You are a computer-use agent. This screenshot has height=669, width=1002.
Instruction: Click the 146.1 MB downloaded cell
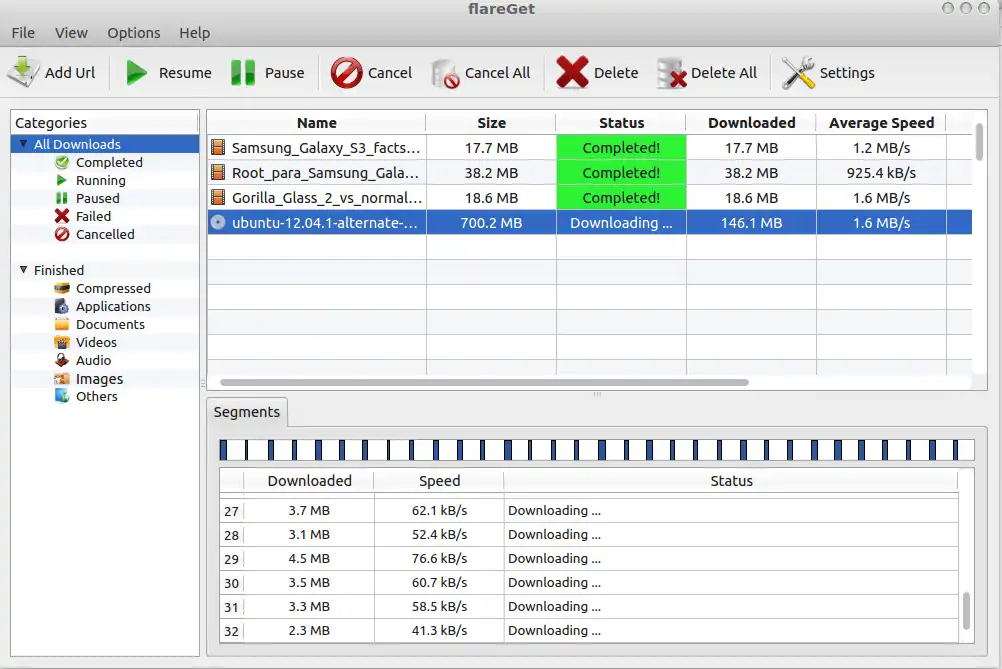[x=752, y=222]
